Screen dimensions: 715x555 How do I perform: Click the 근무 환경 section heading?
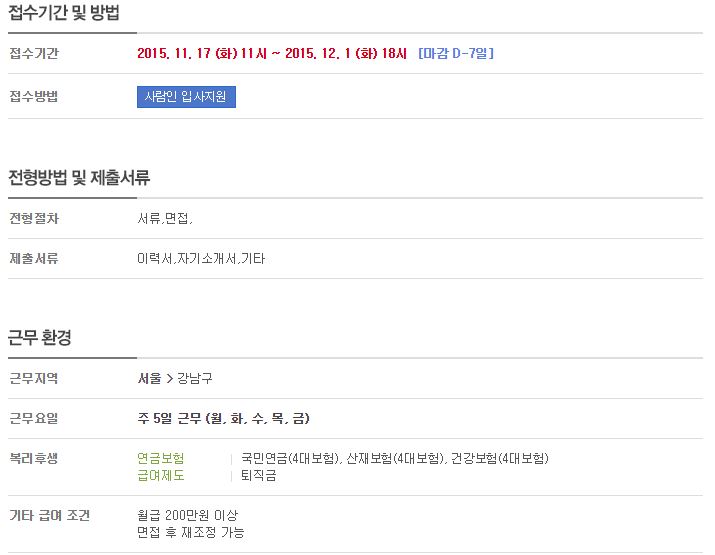coord(40,337)
